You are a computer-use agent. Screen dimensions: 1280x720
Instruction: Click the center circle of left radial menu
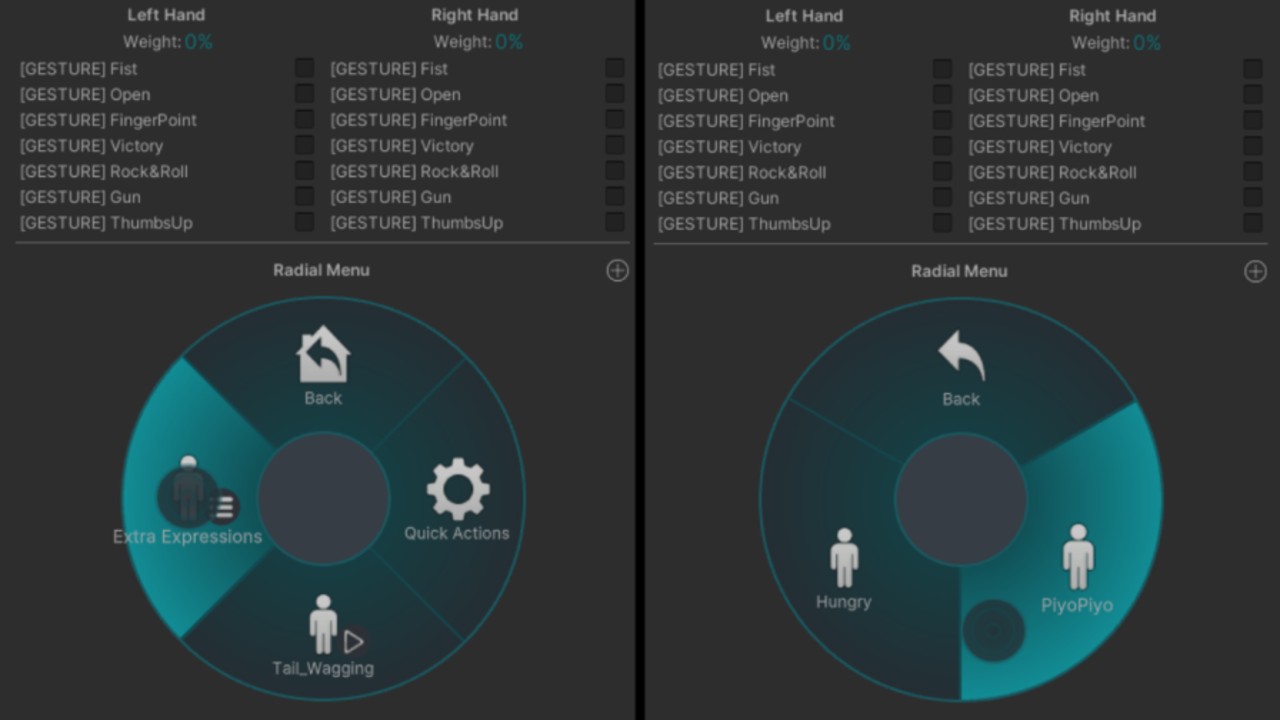point(323,498)
